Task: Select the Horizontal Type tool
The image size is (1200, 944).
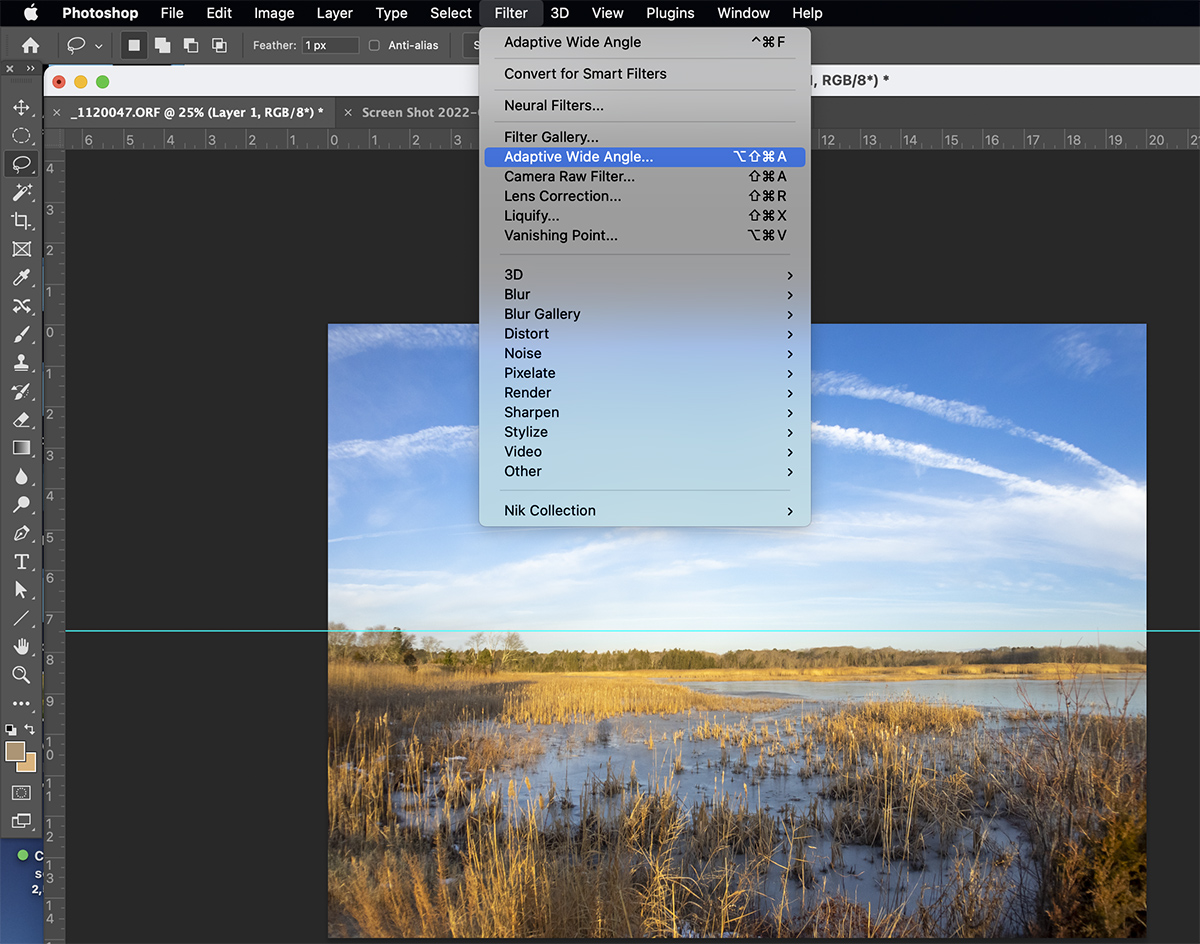Action: coord(21,562)
